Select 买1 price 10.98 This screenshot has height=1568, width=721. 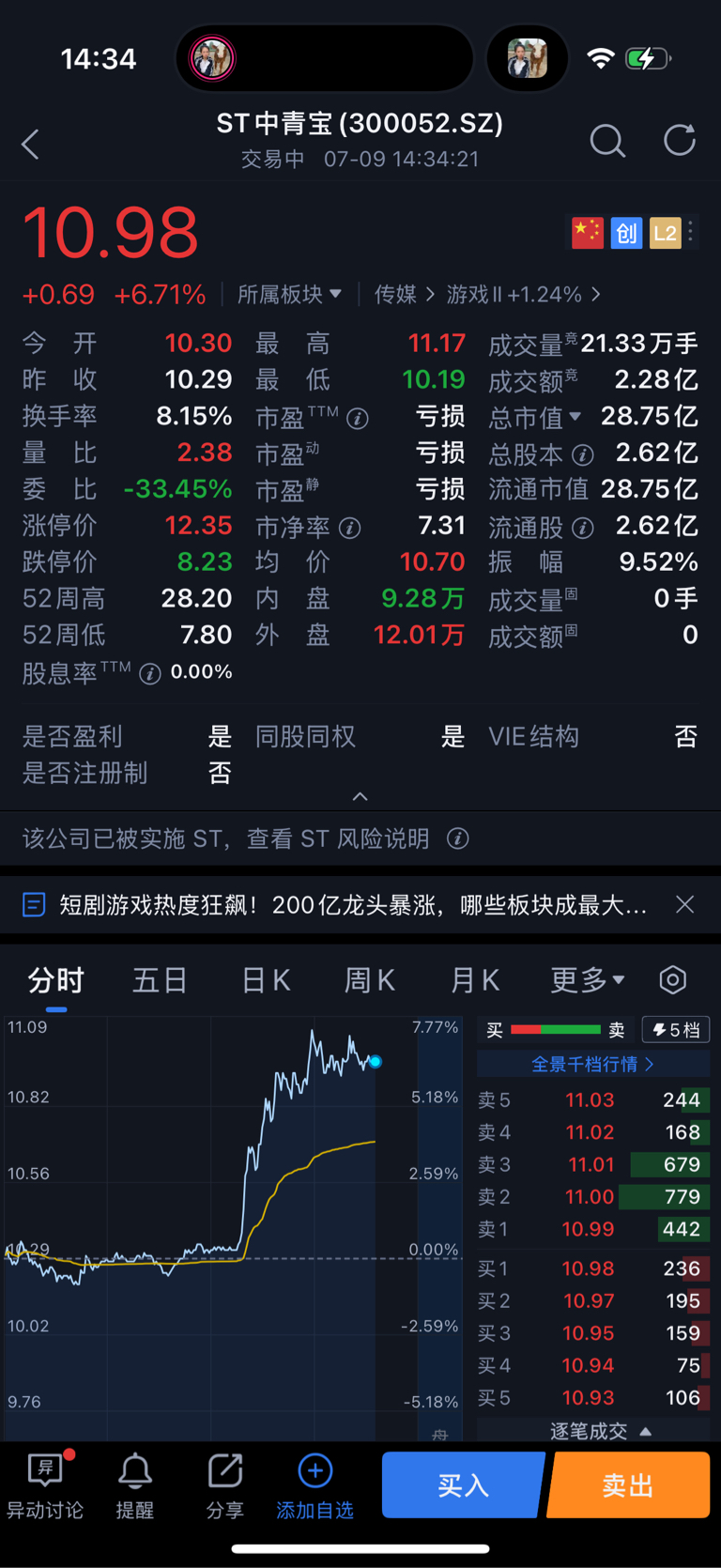[588, 1268]
